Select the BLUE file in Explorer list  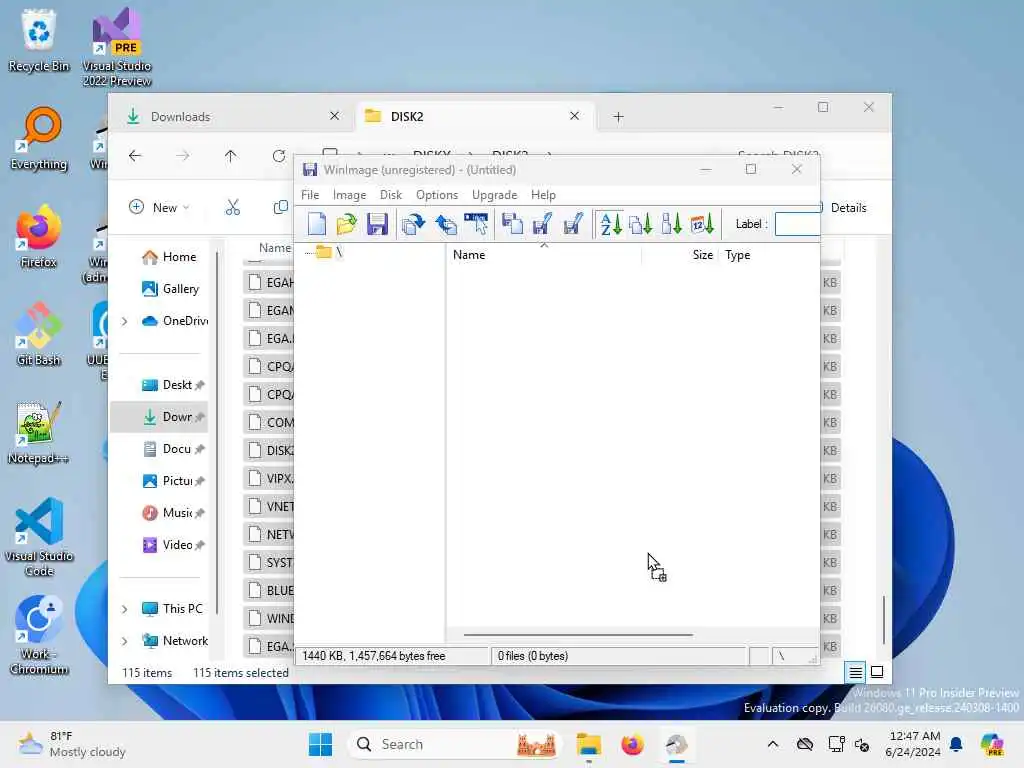(269, 590)
